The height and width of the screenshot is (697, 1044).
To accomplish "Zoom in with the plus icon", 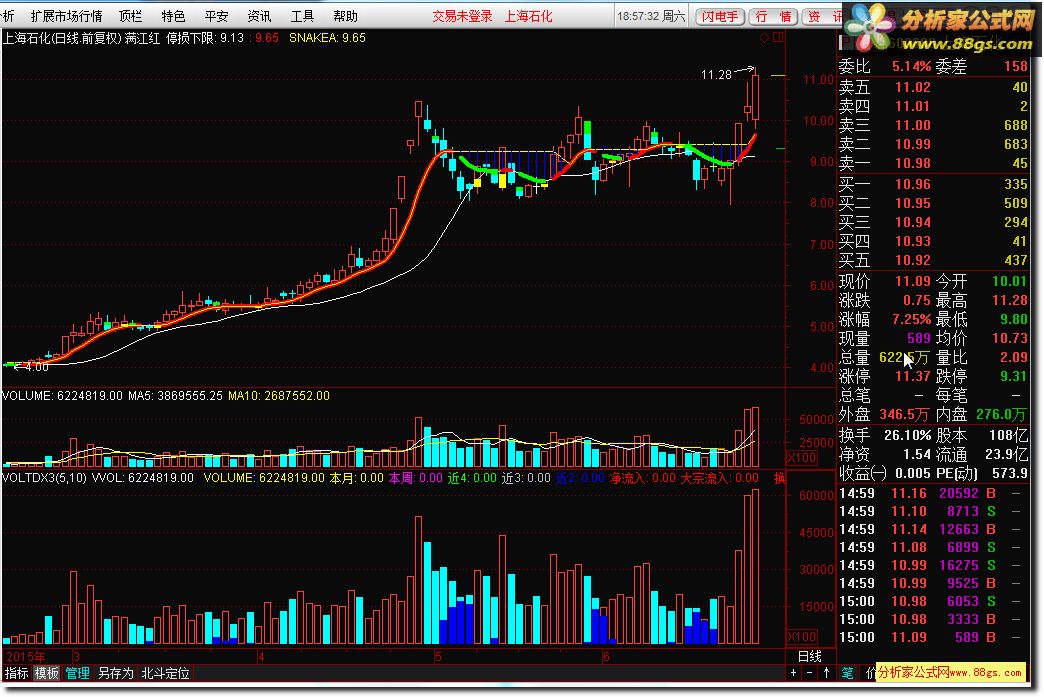I will point(793,673).
